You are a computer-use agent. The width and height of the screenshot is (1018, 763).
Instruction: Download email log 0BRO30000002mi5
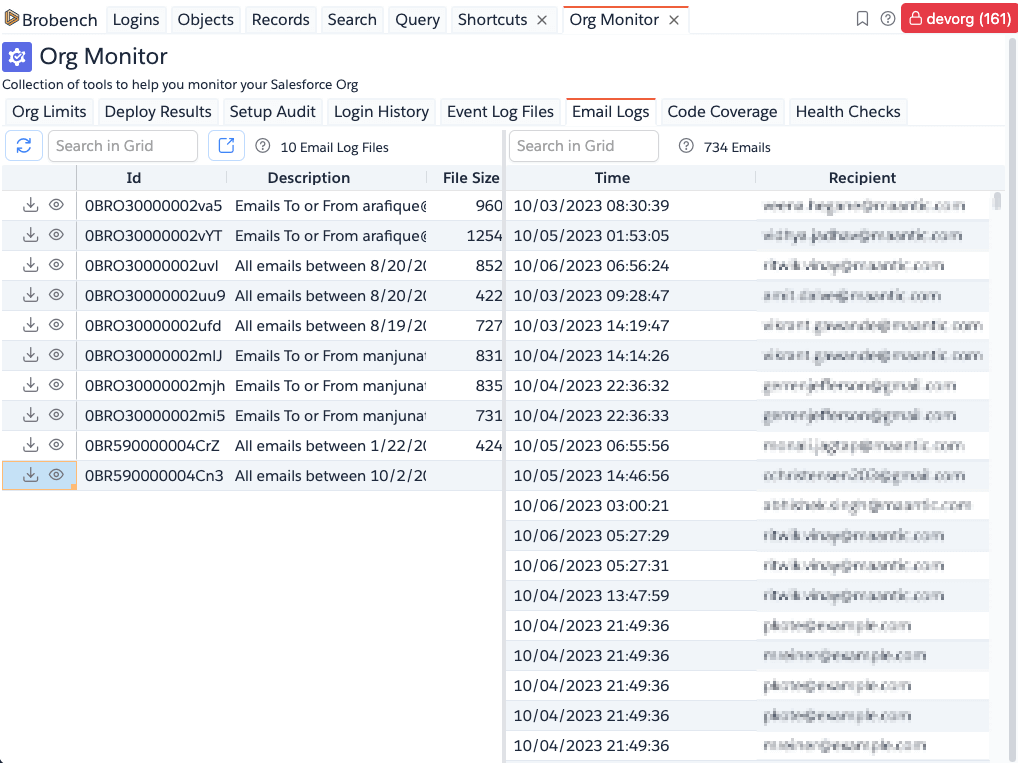(x=31, y=414)
